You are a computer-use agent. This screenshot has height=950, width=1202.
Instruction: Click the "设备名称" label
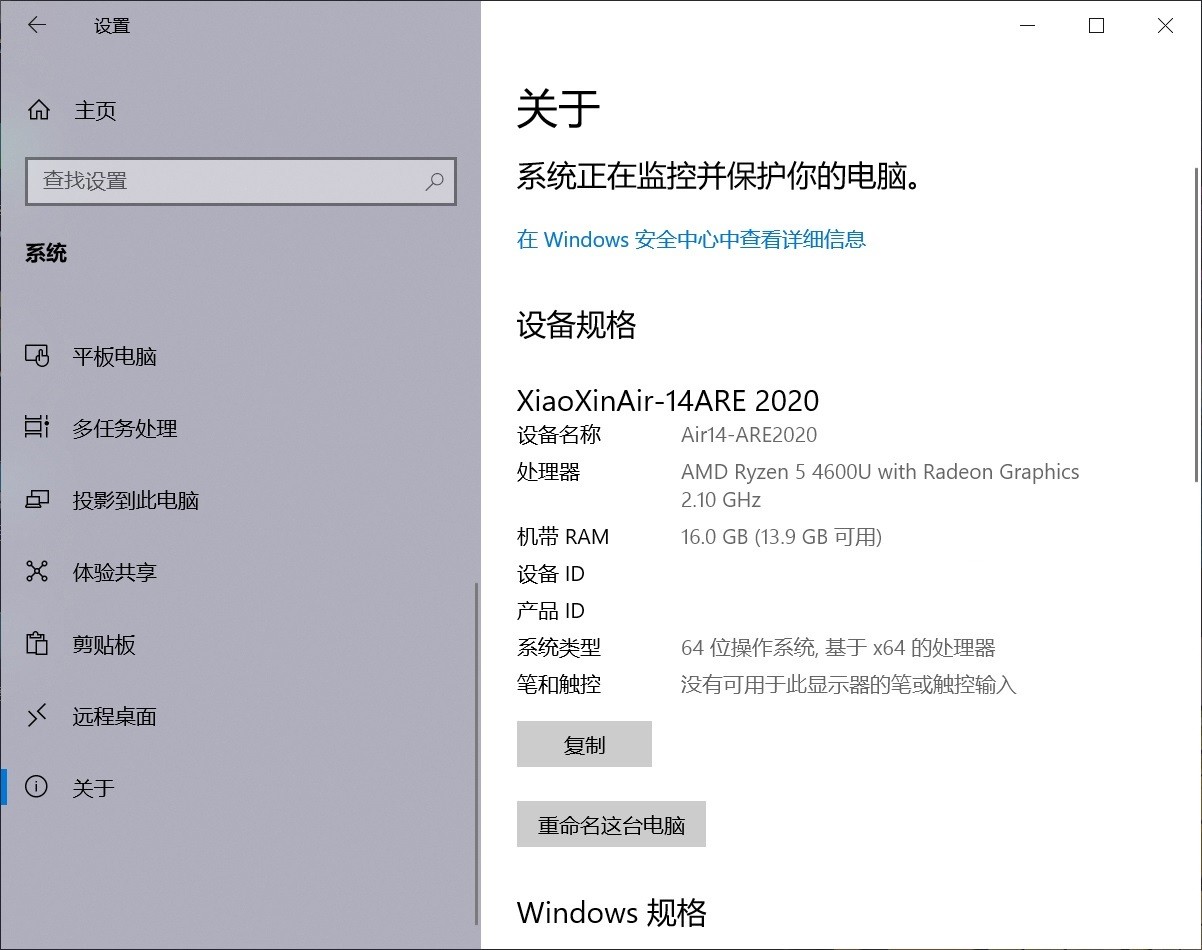(559, 435)
